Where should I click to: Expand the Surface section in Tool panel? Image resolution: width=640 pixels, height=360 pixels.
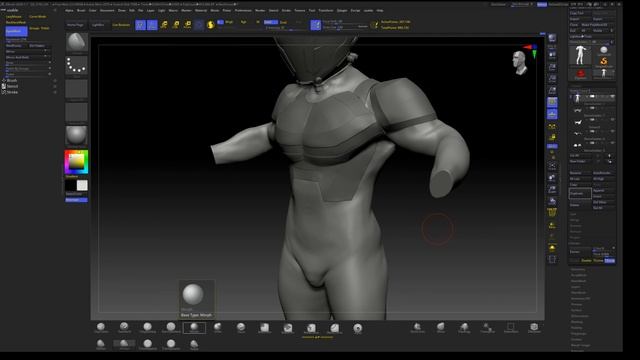[x=576, y=310]
